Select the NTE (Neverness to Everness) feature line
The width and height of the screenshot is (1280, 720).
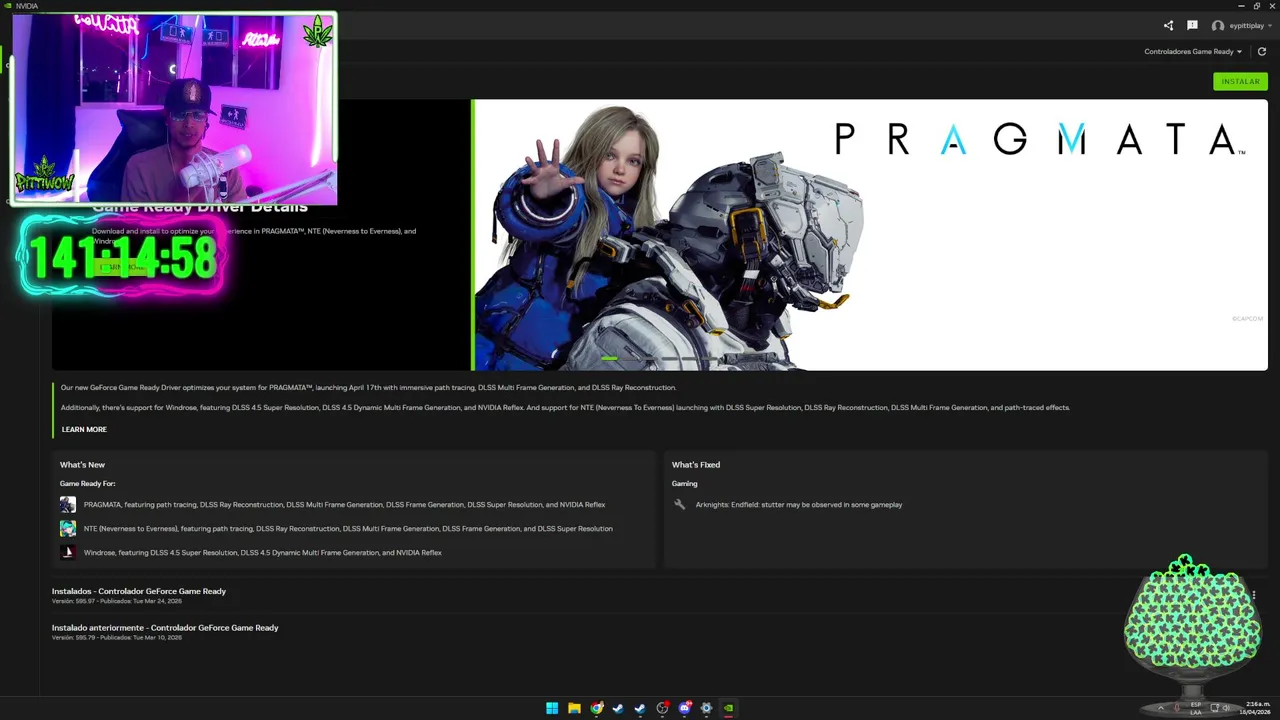click(348, 529)
